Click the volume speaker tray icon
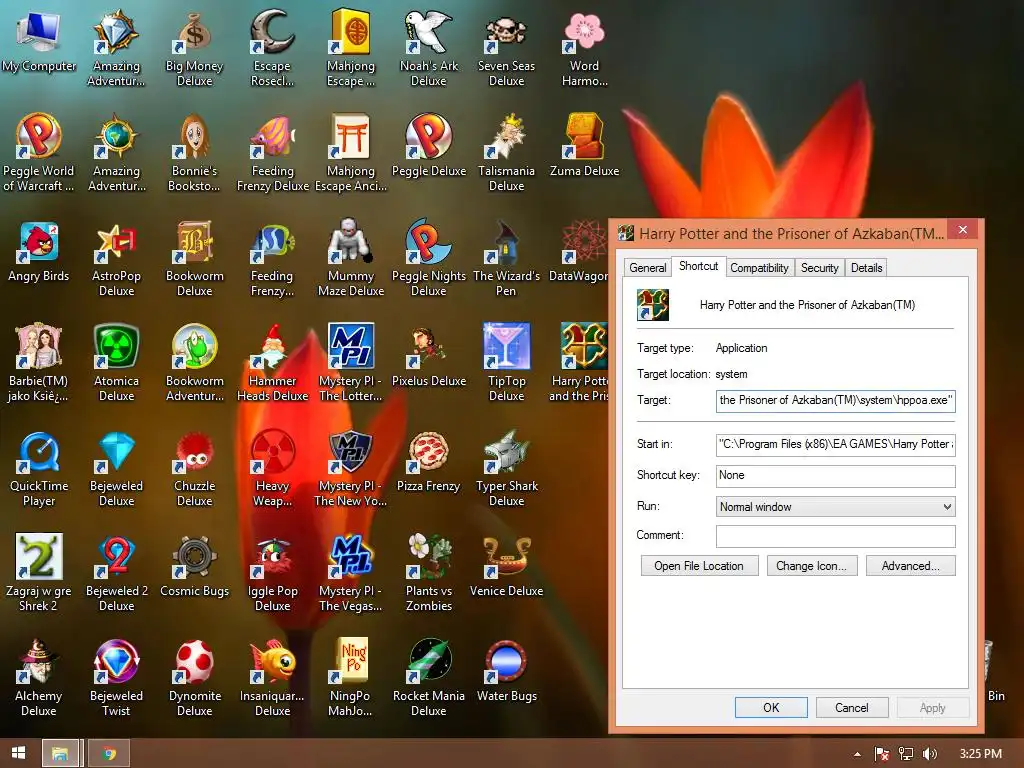 point(929,754)
